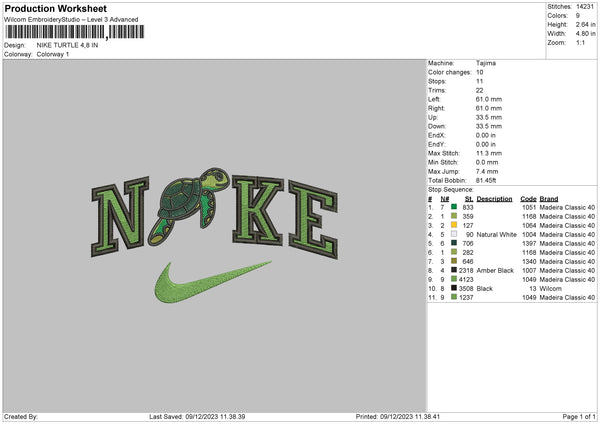Click the 'Stop Sequence:' heading
The width and height of the screenshot is (600, 424).
point(451,190)
